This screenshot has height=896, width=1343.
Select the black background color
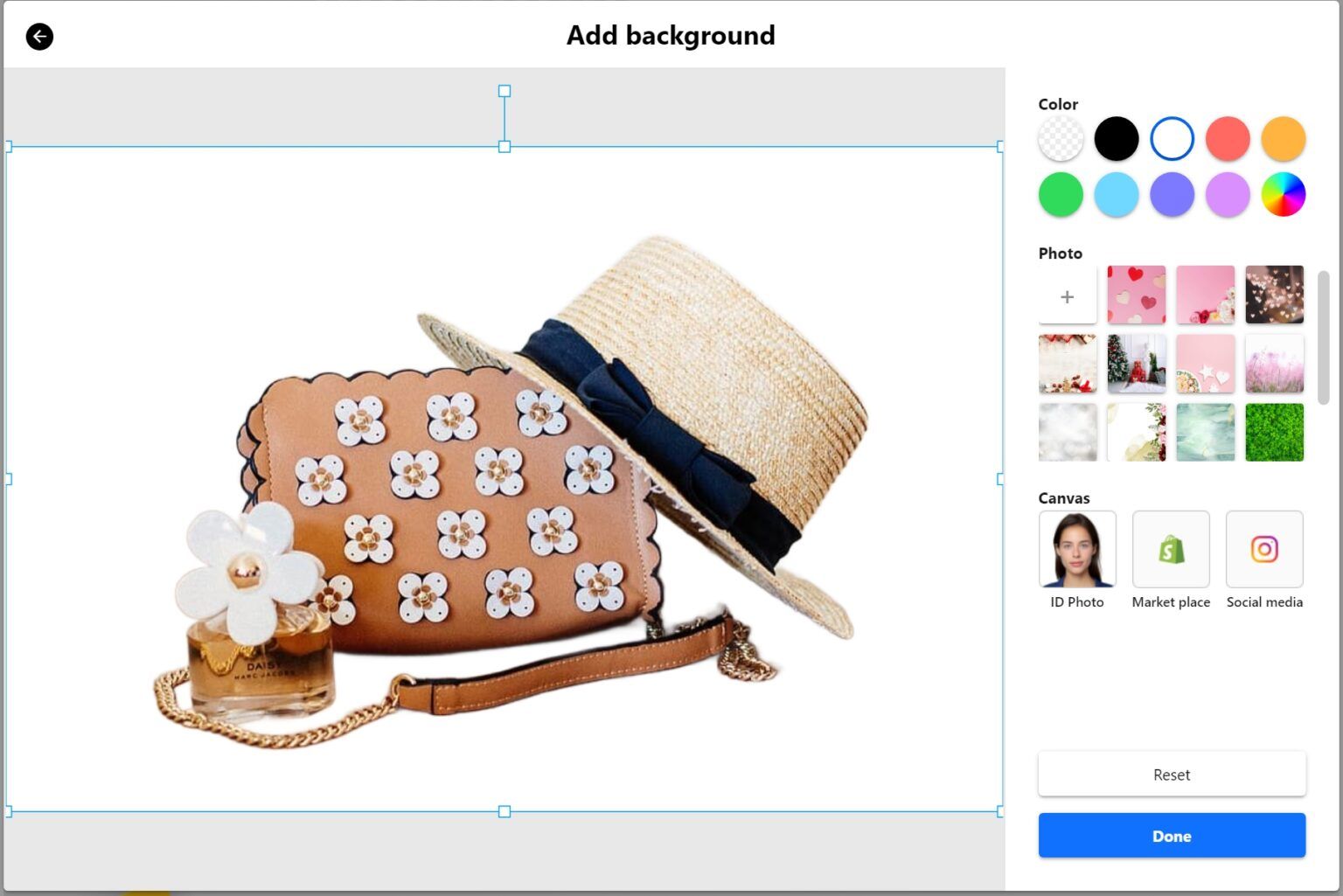1117,138
